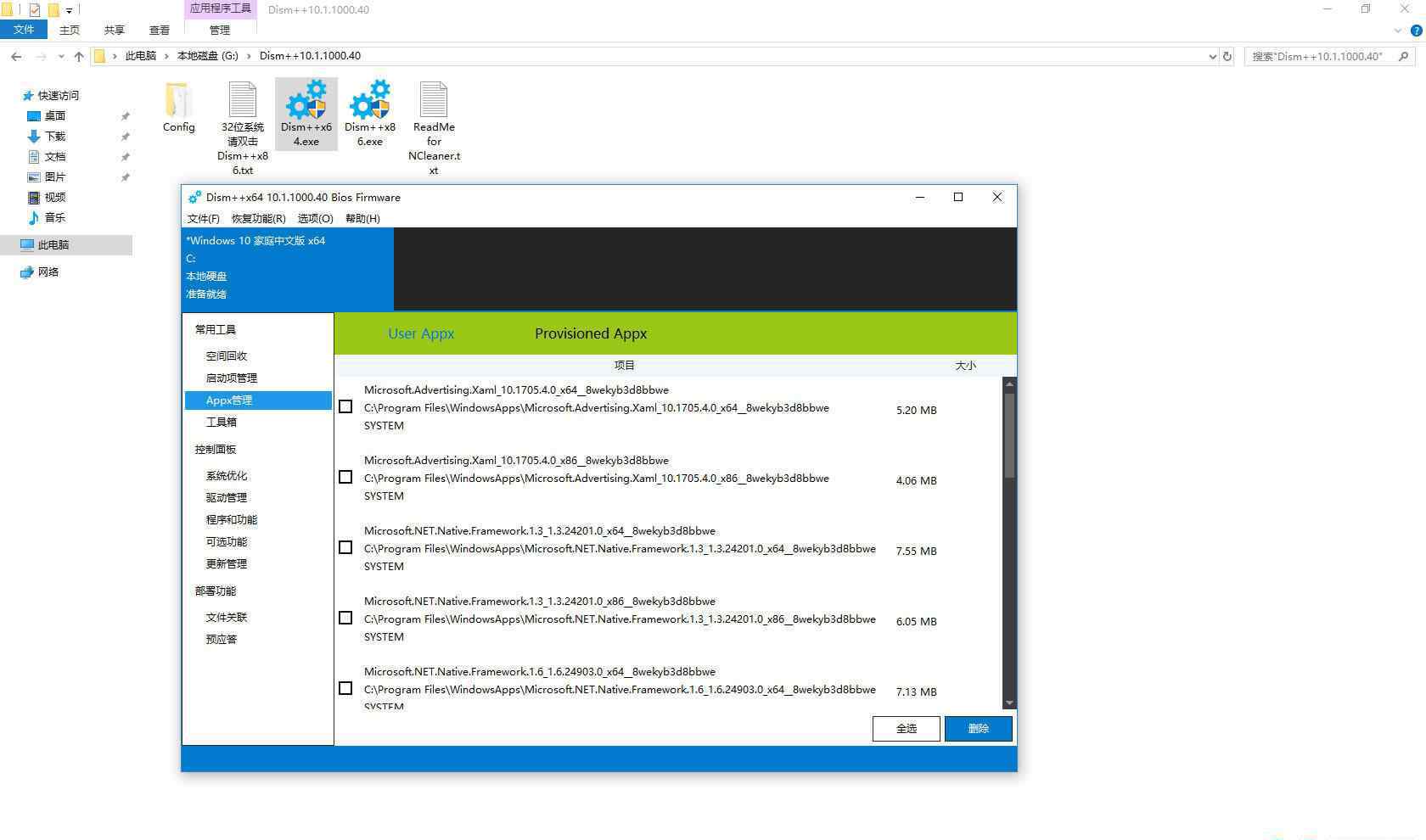Check NET.Native.Framework.1.3 x86 package
The width and height of the screenshot is (1426, 840).
point(345,619)
